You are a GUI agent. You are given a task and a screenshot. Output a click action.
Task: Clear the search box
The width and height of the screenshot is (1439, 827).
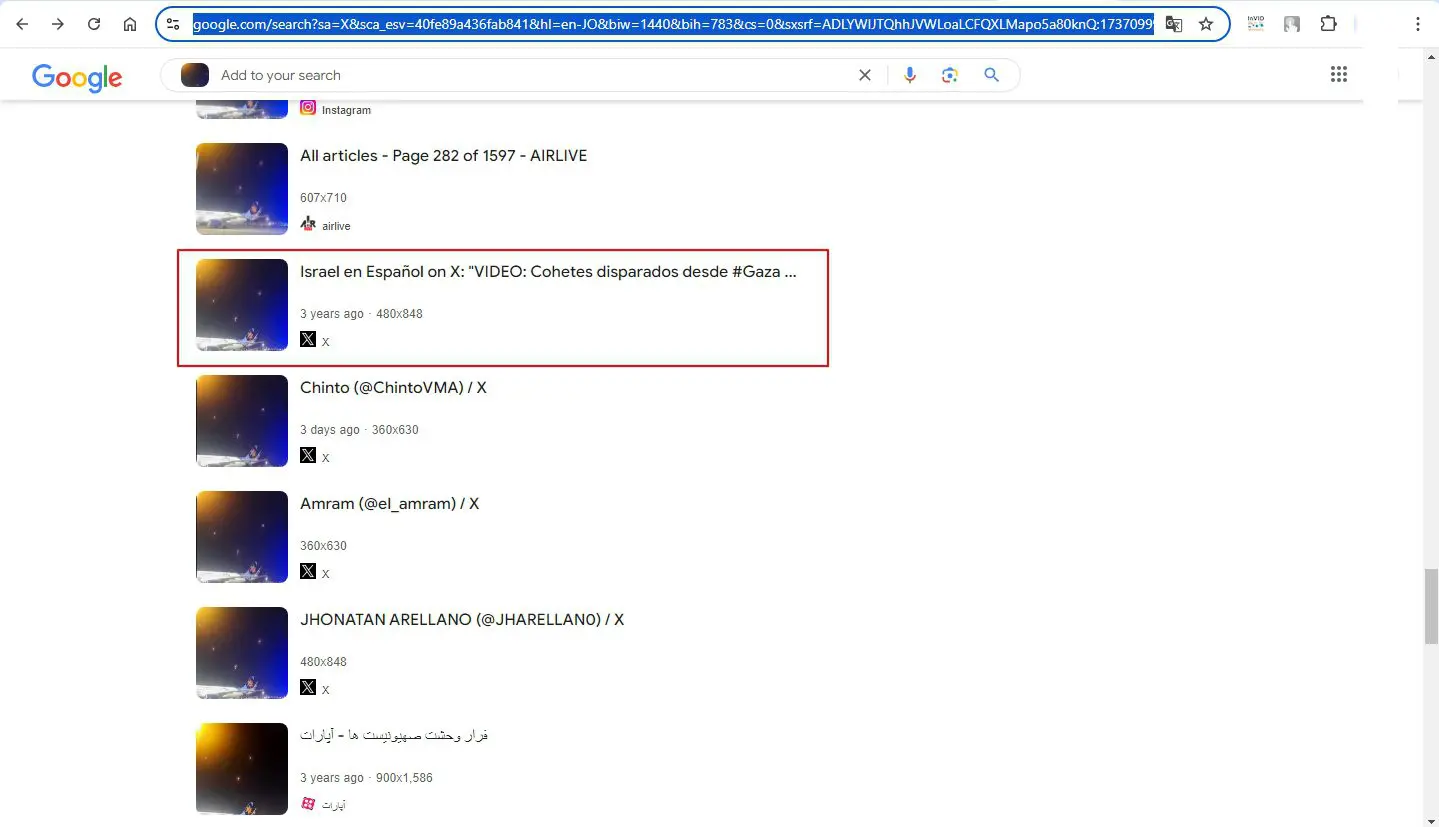click(x=865, y=75)
